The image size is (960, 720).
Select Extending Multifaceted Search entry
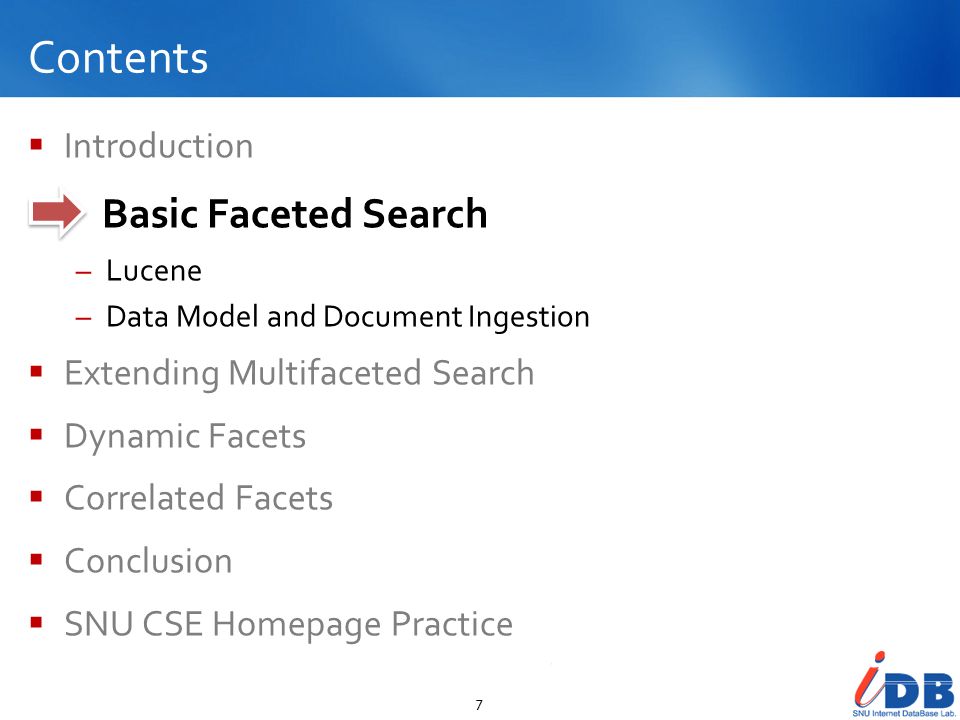pos(299,373)
